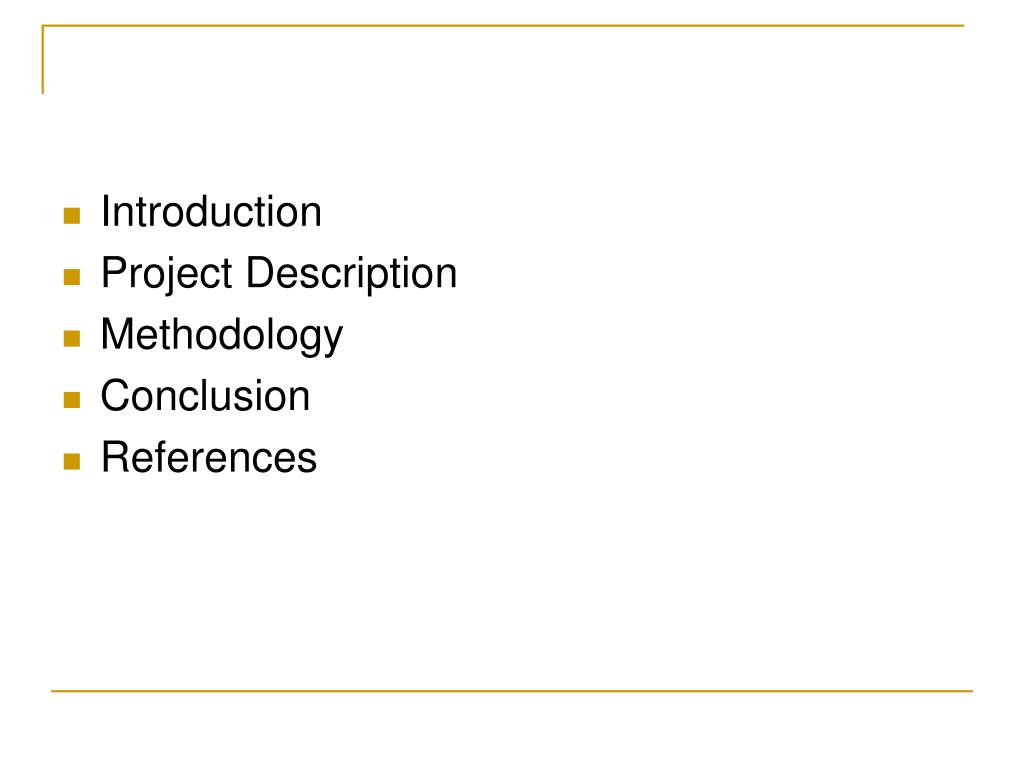The height and width of the screenshot is (768, 1024).
Task: Click the capital M in Methodology
Action: pyautogui.click(x=116, y=334)
